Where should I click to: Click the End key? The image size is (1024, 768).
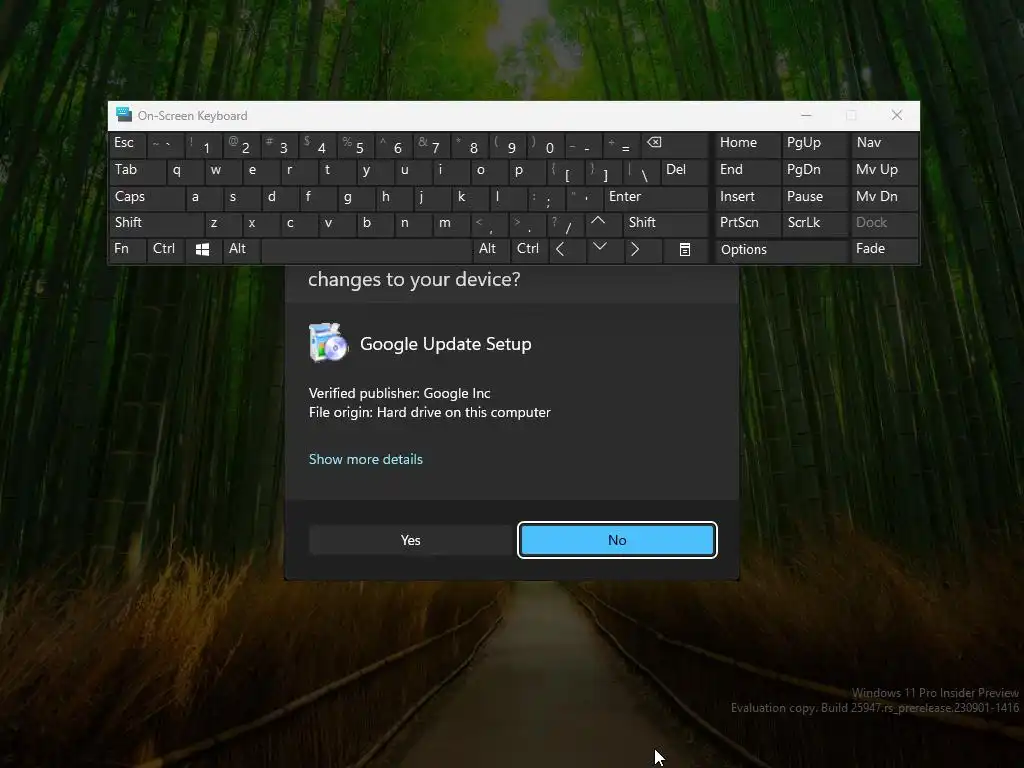746,171
